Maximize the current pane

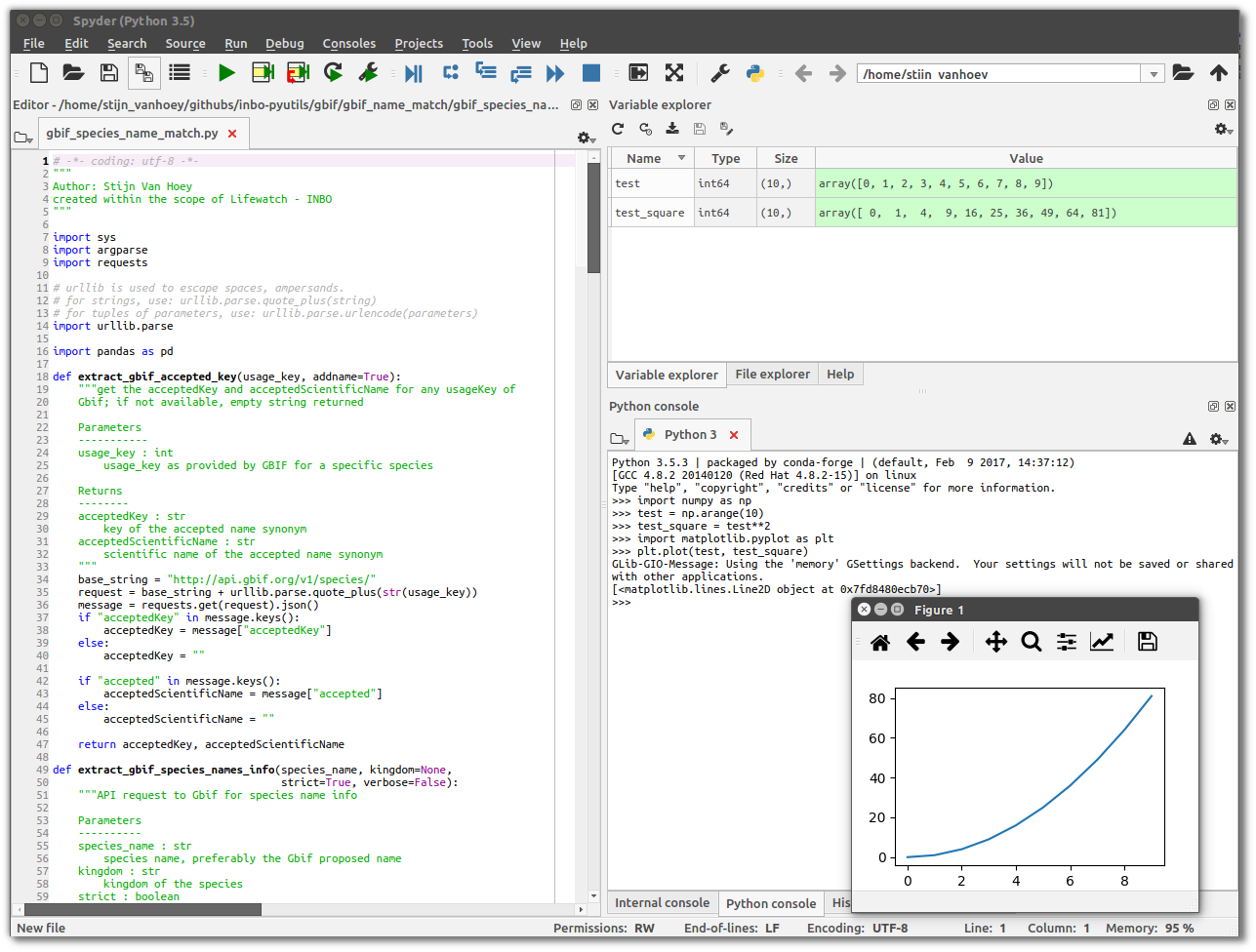tap(638, 72)
